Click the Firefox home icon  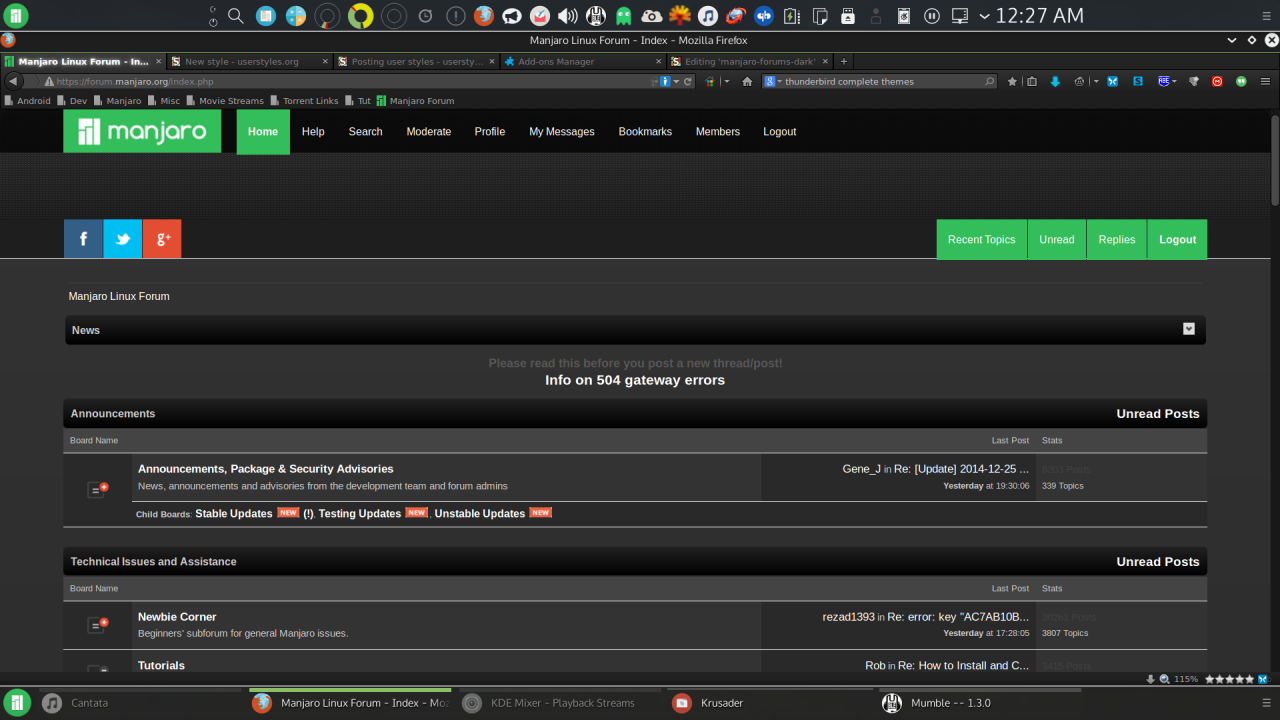pos(746,81)
